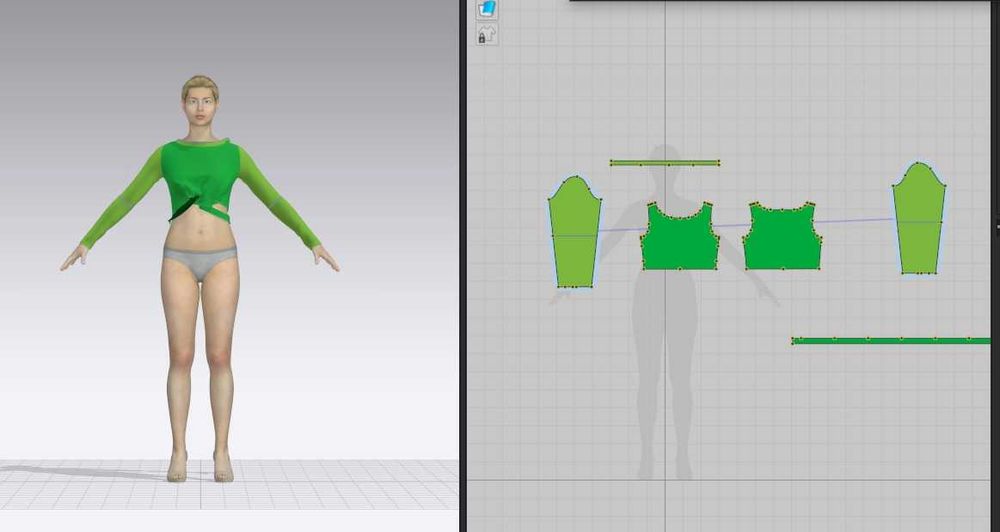This screenshot has height=532, width=1000.
Task: Select the thin neckband strip above bodices
Action: pos(665,163)
